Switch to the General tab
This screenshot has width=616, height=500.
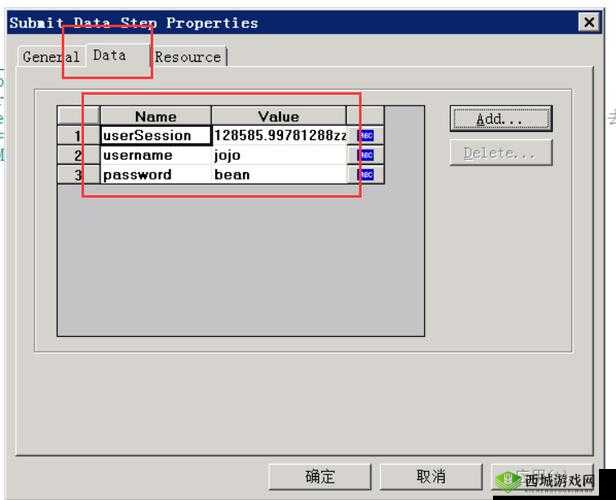pos(50,57)
